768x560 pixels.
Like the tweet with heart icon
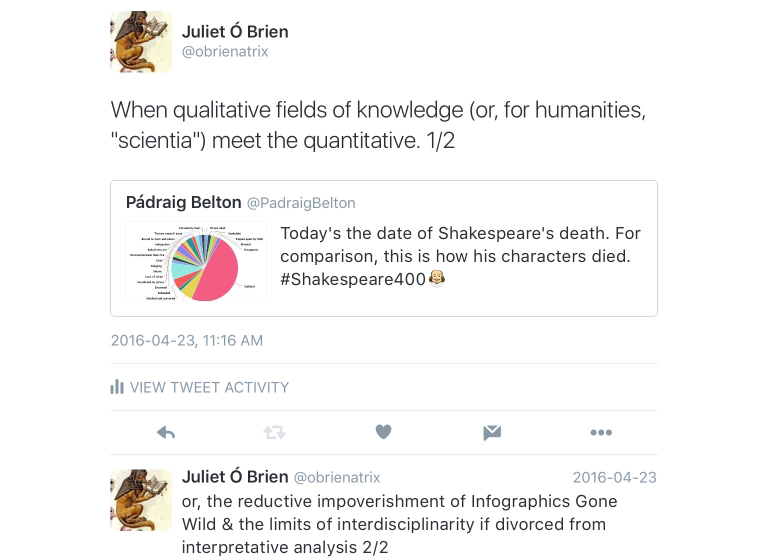point(383,432)
